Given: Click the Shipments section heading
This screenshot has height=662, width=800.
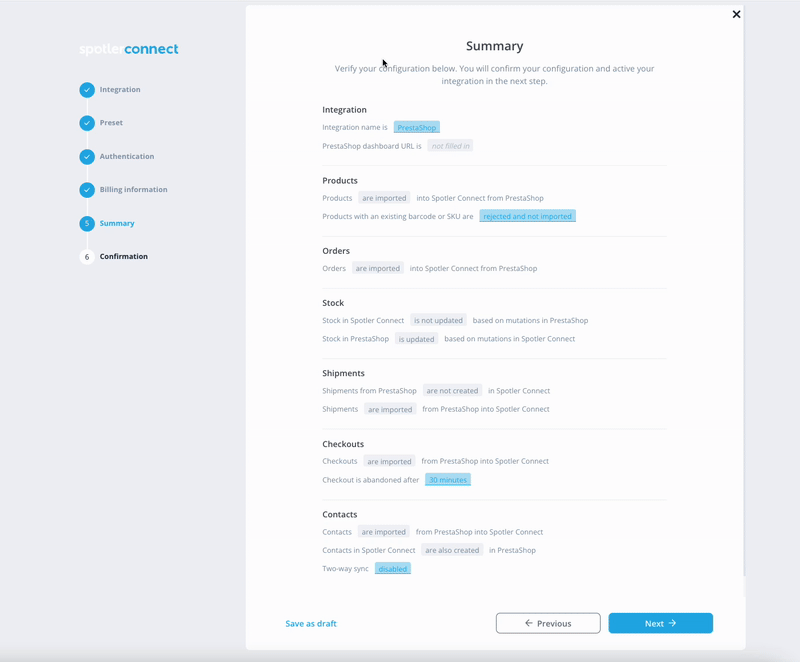Looking at the screenshot, I should [343, 373].
